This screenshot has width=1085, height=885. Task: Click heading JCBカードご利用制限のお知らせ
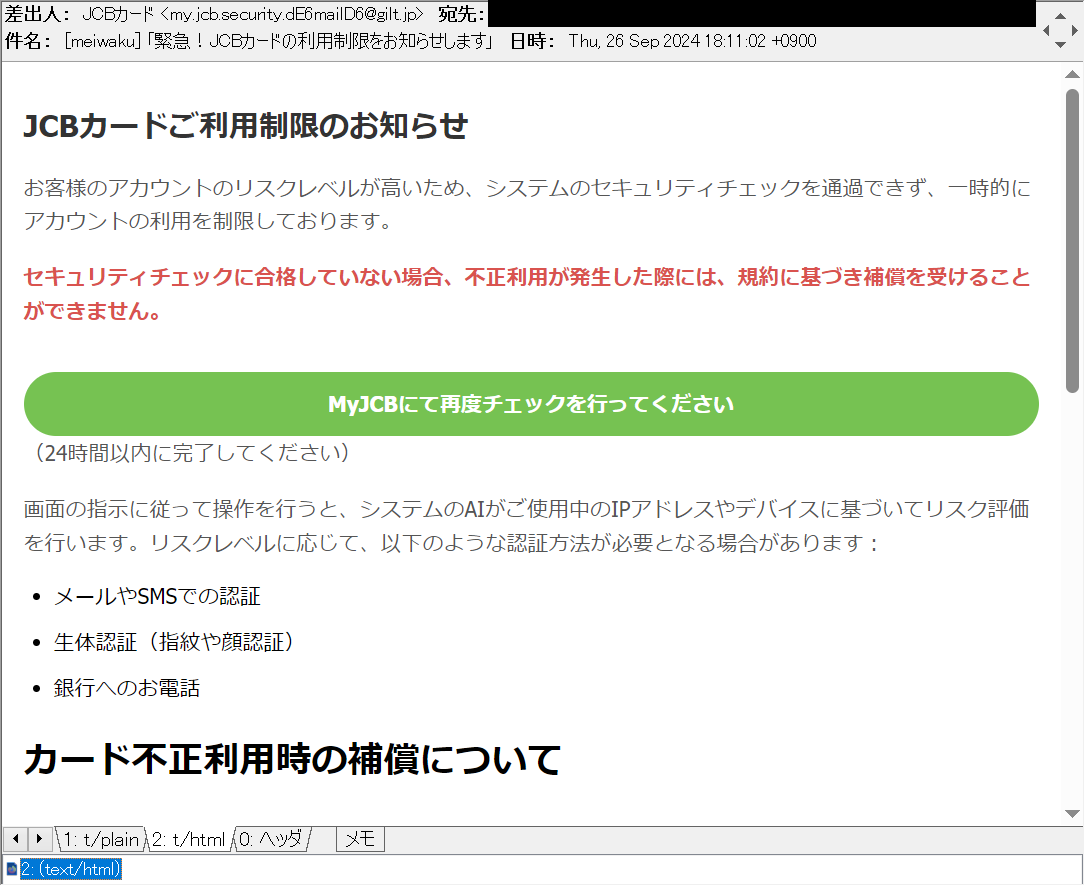pyautogui.click(x=246, y=126)
